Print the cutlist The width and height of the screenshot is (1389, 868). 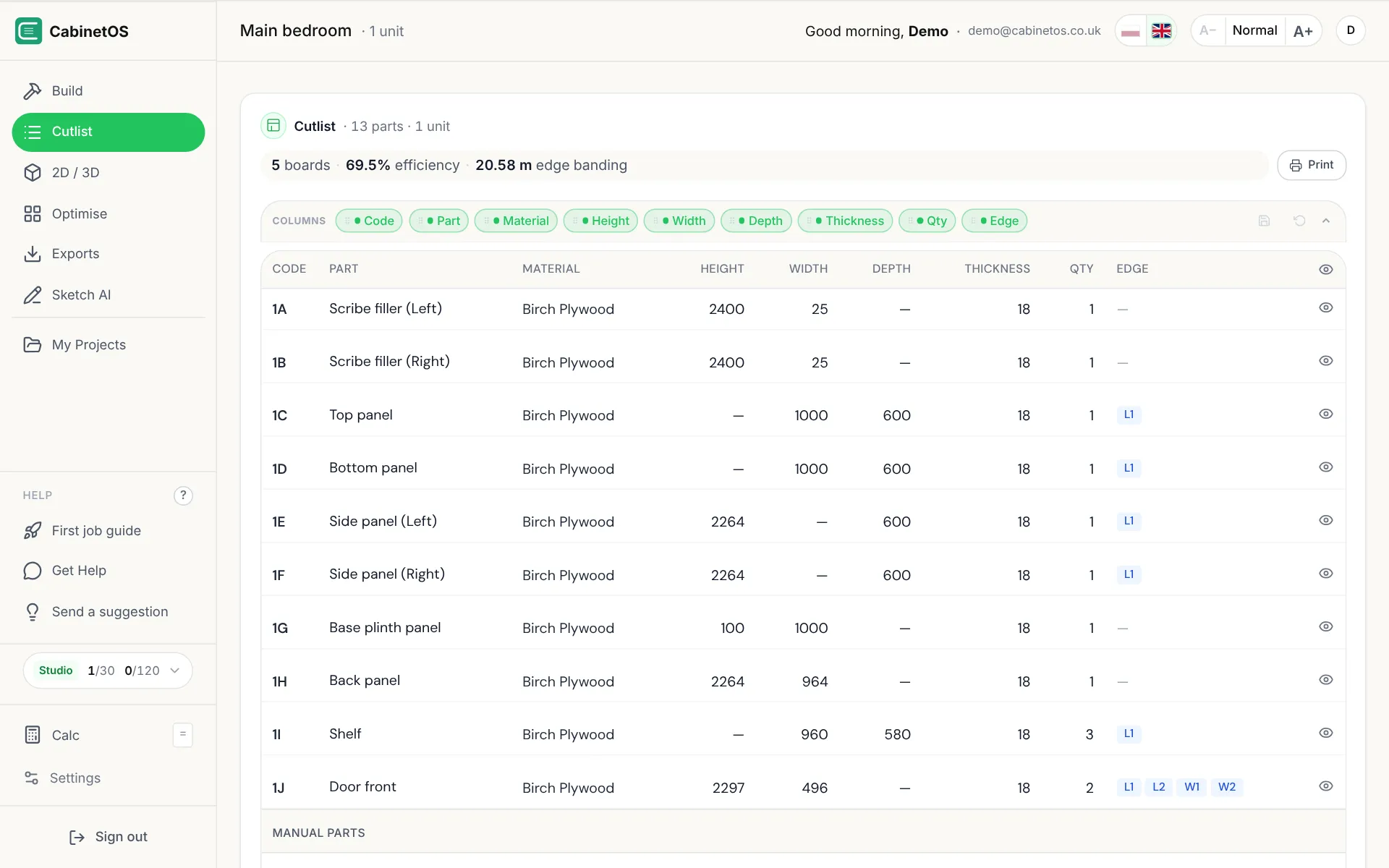1311,165
